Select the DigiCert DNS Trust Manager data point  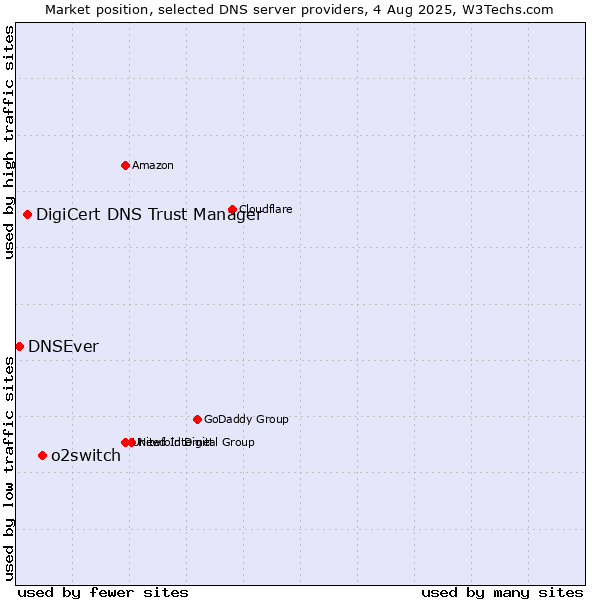click(27, 214)
